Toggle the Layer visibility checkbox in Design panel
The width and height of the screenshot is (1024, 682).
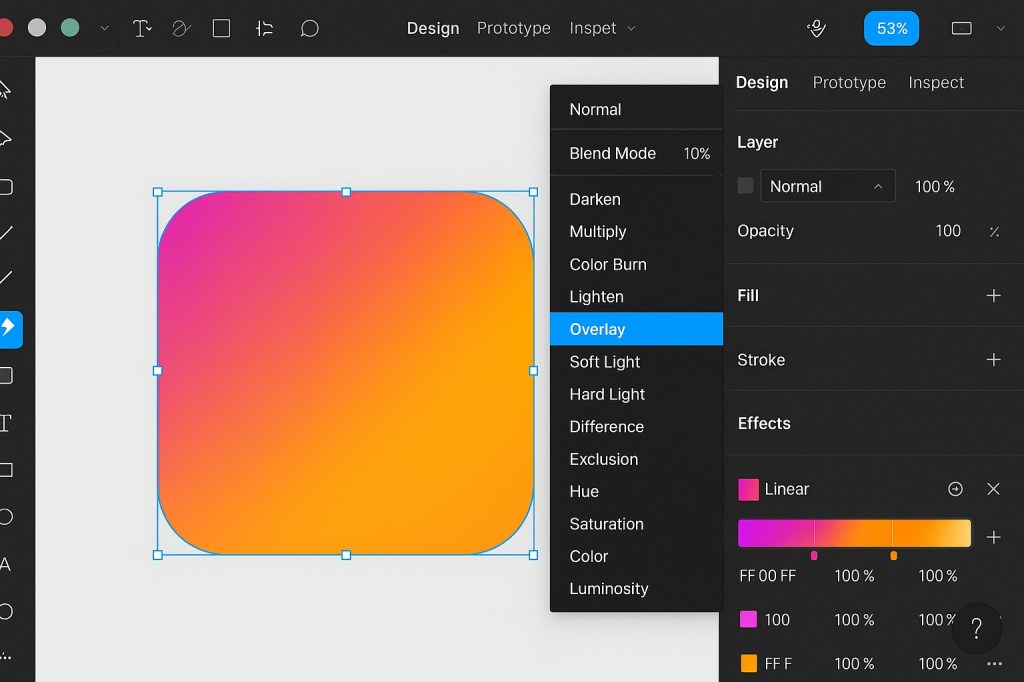coord(745,185)
